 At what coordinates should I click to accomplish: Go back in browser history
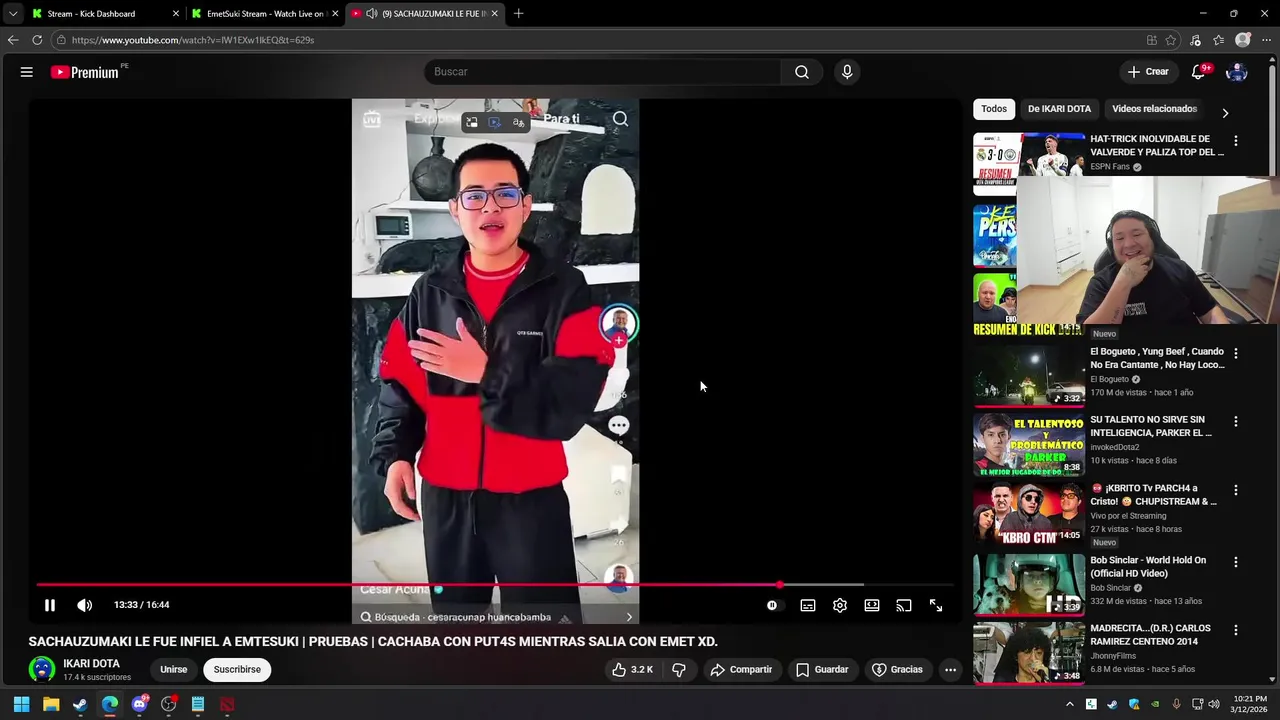(x=13, y=40)
